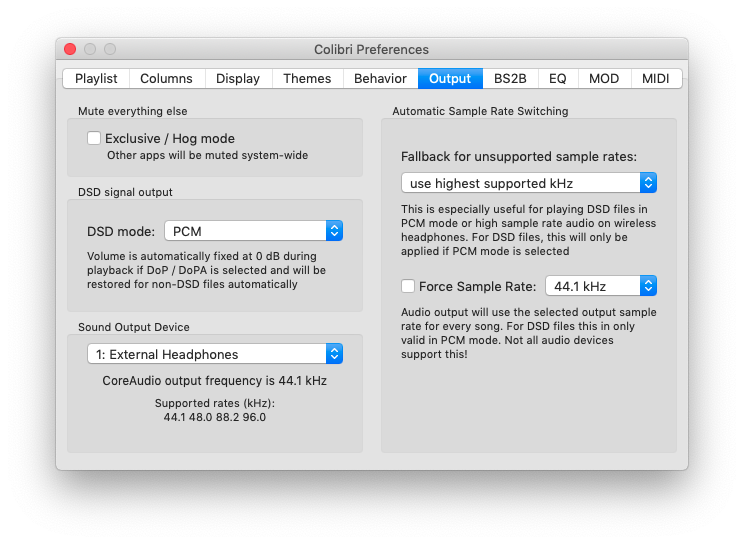Open the fallback sample rate dropdown
744x544 pixels.
[529, 183]
